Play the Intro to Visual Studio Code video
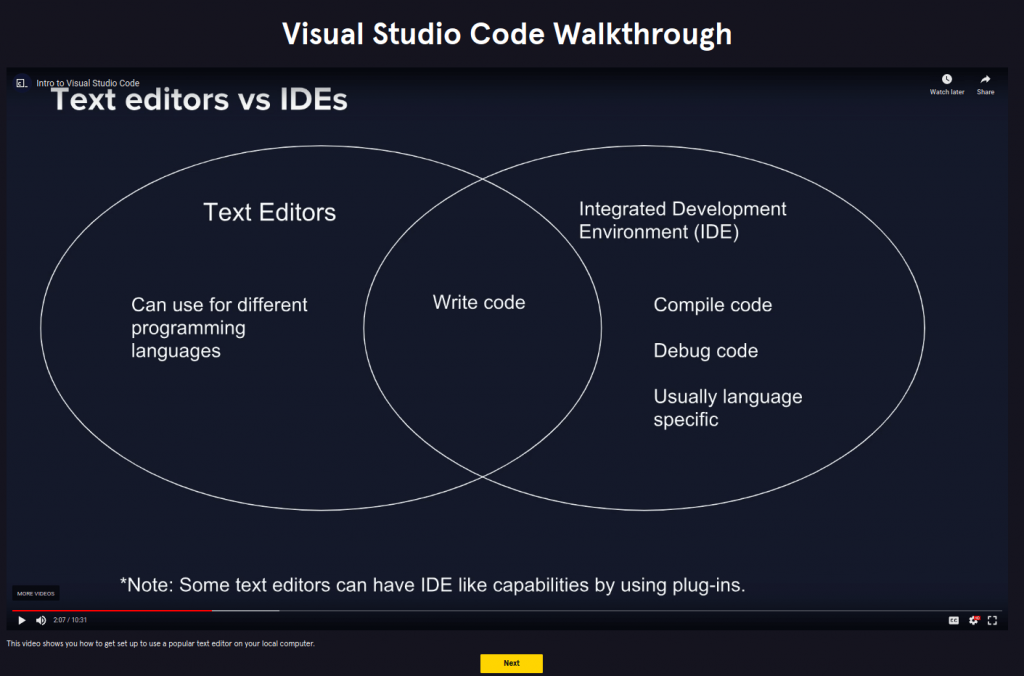Image resolution: width=1024 pixels, height=676 pixels. (22, 620)
